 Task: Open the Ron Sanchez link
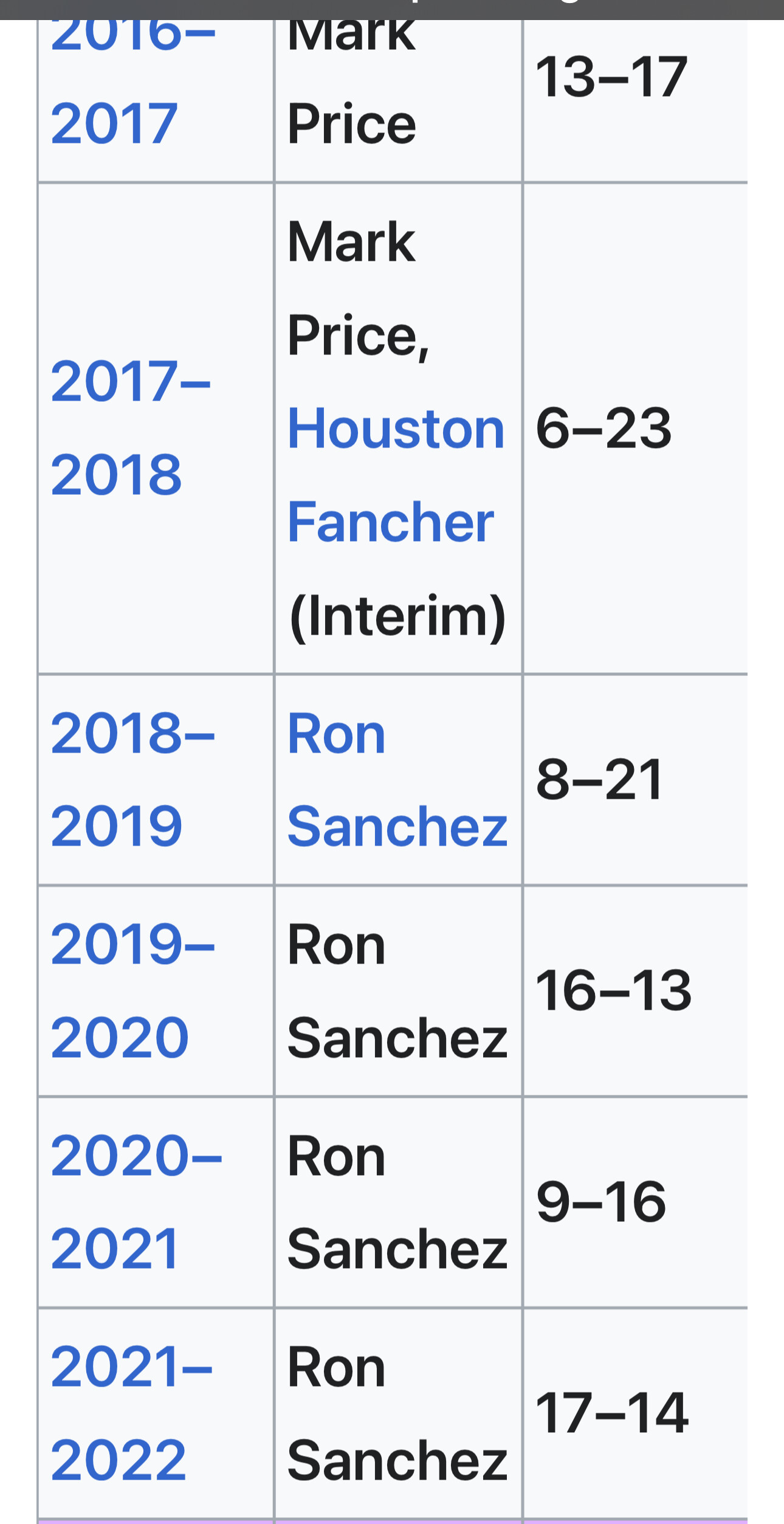397,779
